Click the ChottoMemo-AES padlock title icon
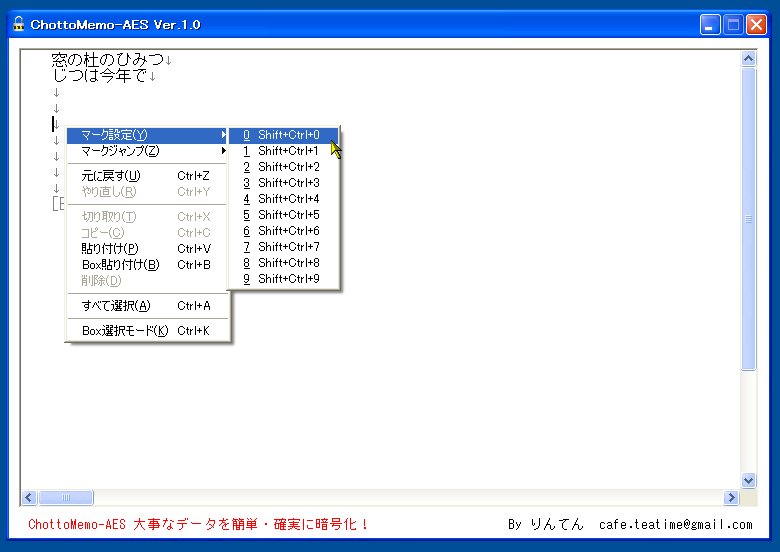The width and height of the screenshot is (780, 552). [18, 24]
